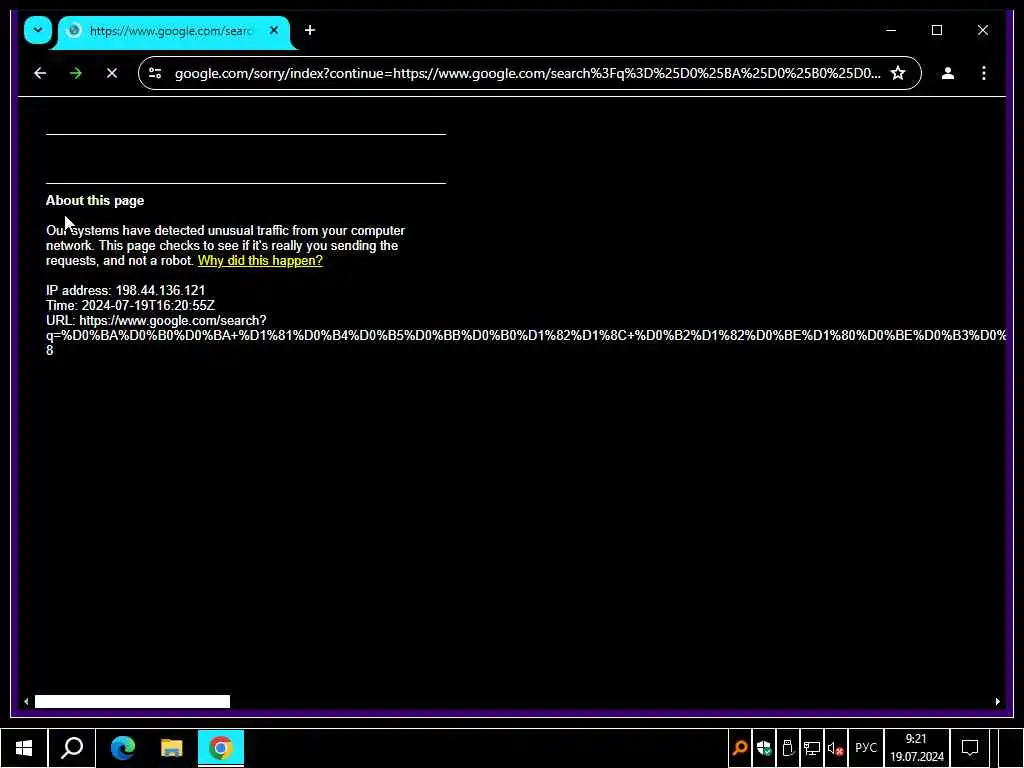Launch Microsoft Edge from taskbar
Screen dimensions: 1024x768
tap(122, 748)
